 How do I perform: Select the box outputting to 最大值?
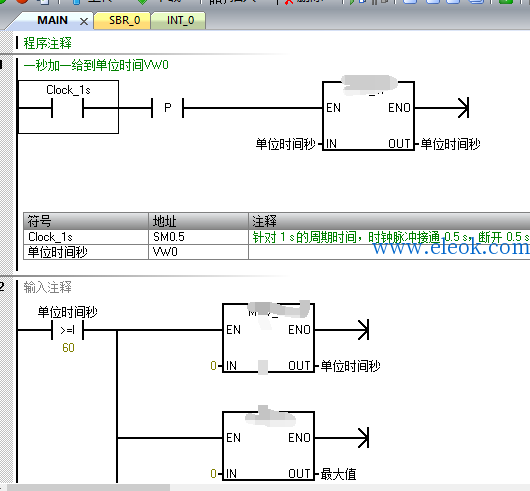[268, 446]
